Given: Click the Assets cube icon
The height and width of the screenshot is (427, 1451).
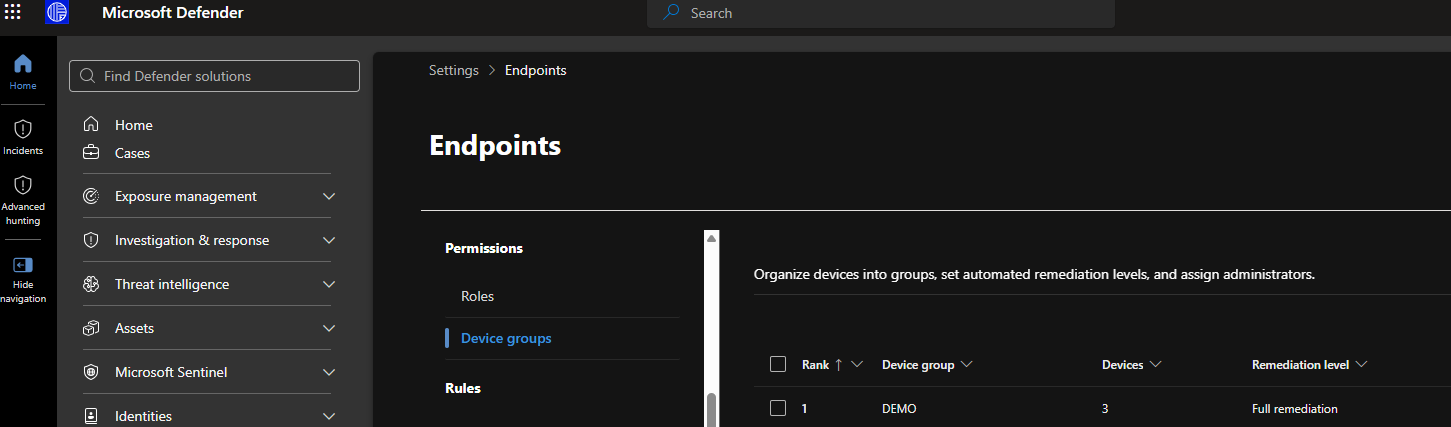Looking at the screenshot, I should pyautogui.click(x=91, y=328).
